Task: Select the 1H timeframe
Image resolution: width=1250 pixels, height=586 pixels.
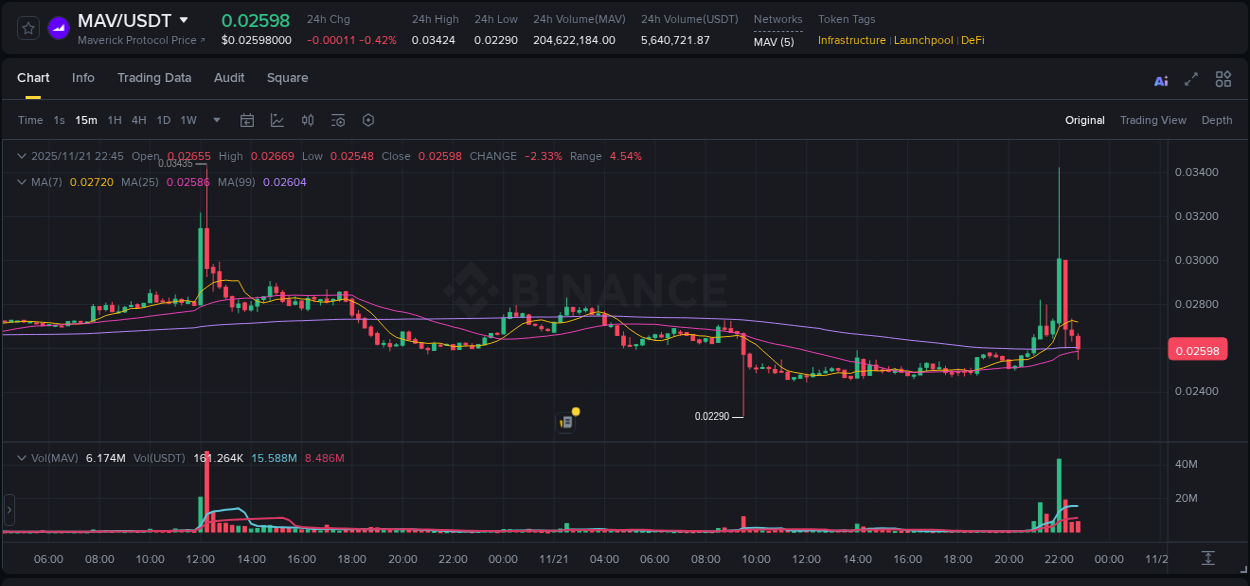Action: tap(115, 120)
